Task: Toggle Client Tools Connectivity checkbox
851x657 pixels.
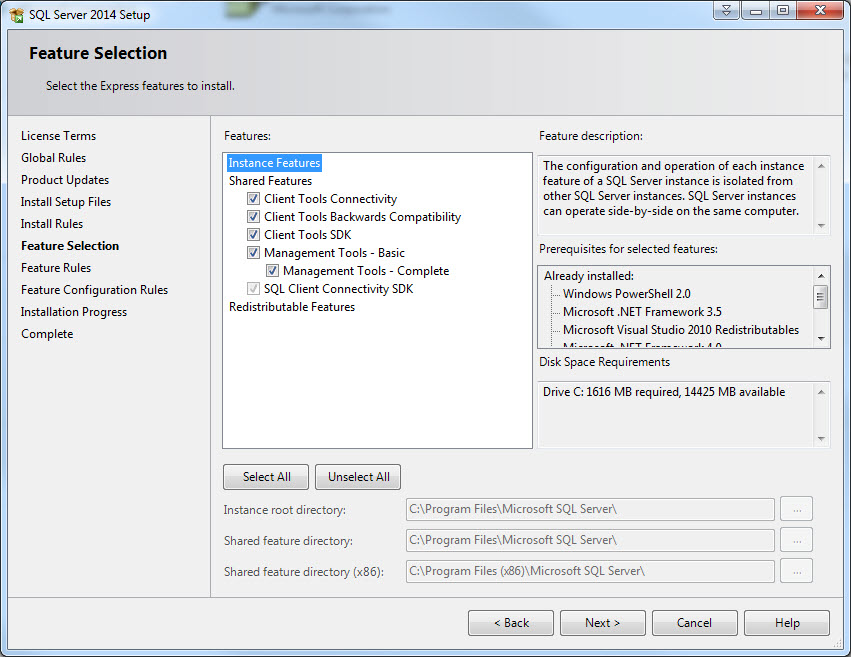Action: (x=253, y=199)
